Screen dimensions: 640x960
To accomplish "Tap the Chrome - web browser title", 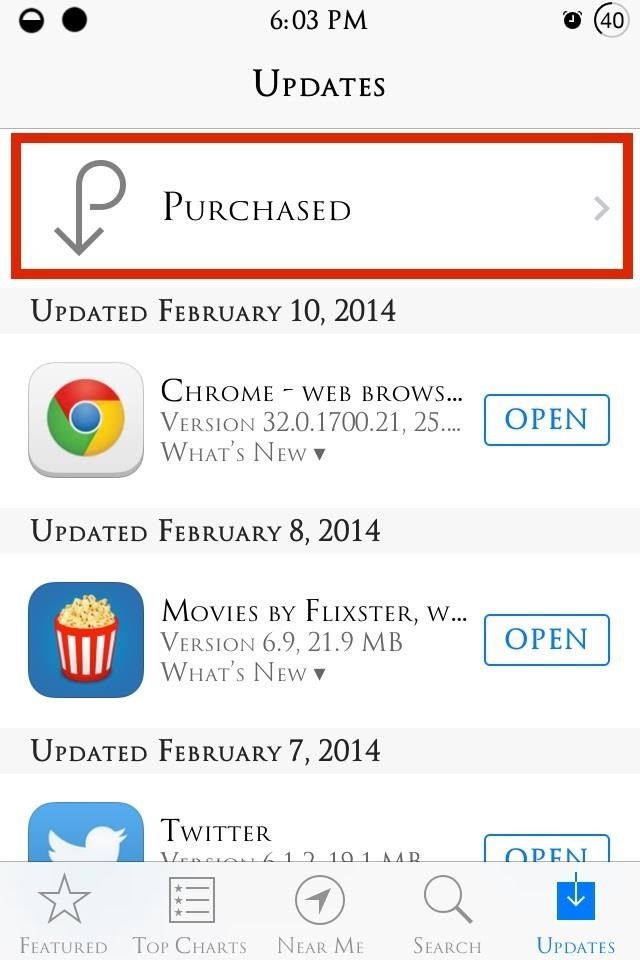I will coord(311,391).
